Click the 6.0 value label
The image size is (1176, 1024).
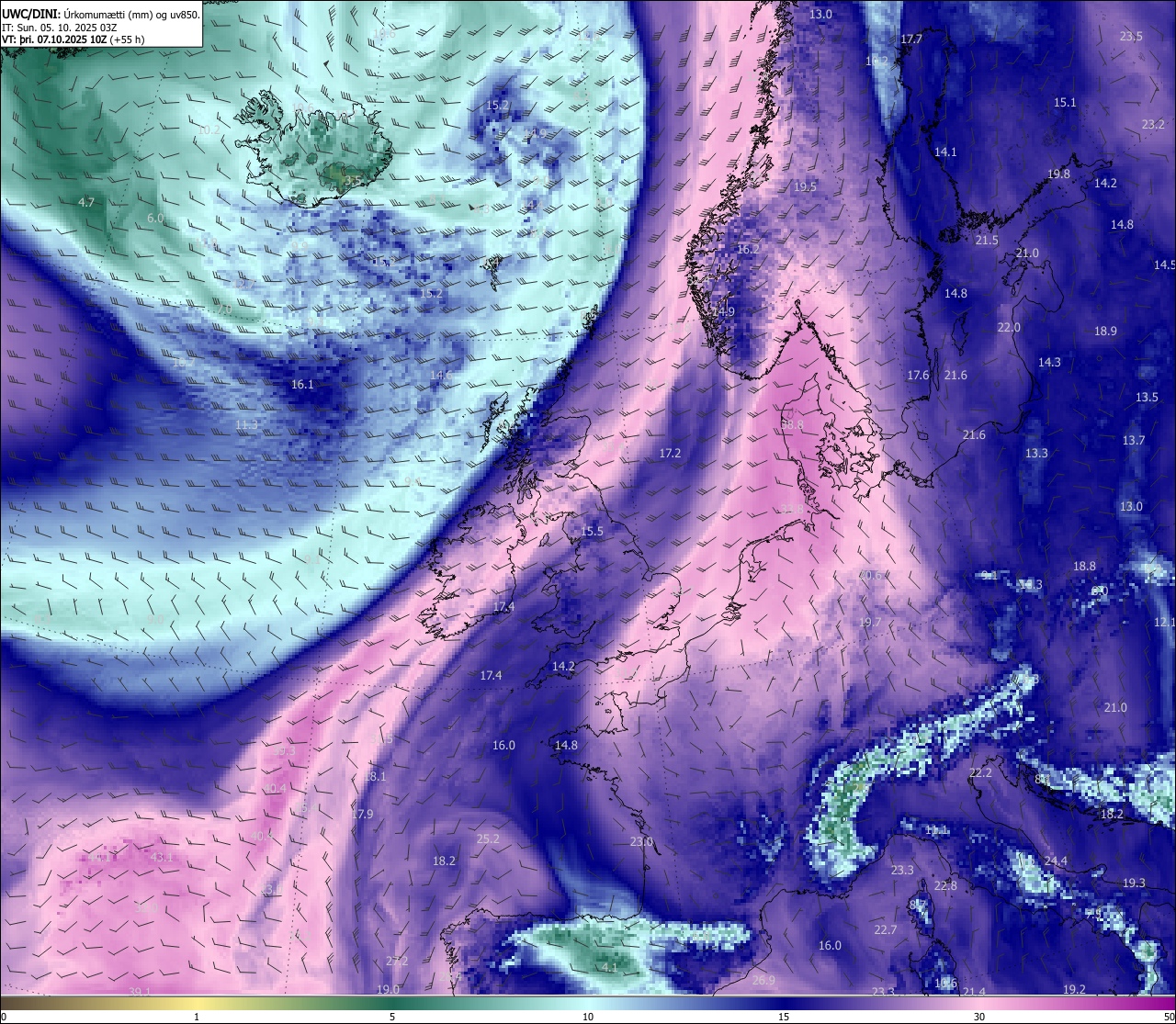click(155, 218)
